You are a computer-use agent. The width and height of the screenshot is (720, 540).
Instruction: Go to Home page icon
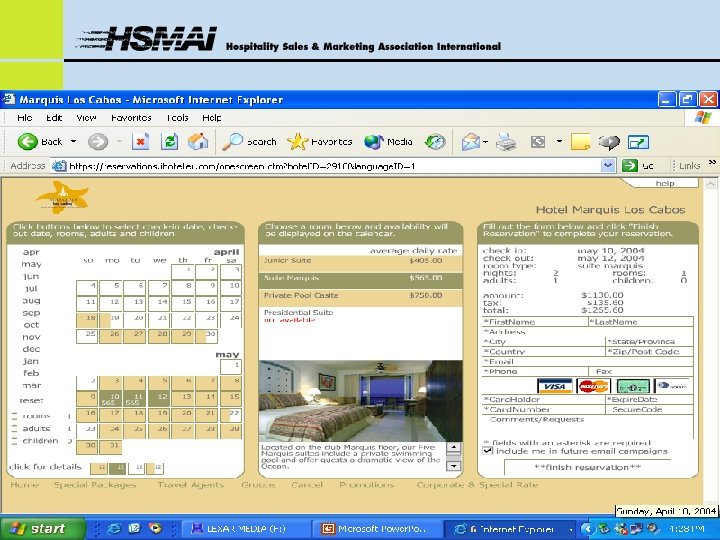coord(198,141)
